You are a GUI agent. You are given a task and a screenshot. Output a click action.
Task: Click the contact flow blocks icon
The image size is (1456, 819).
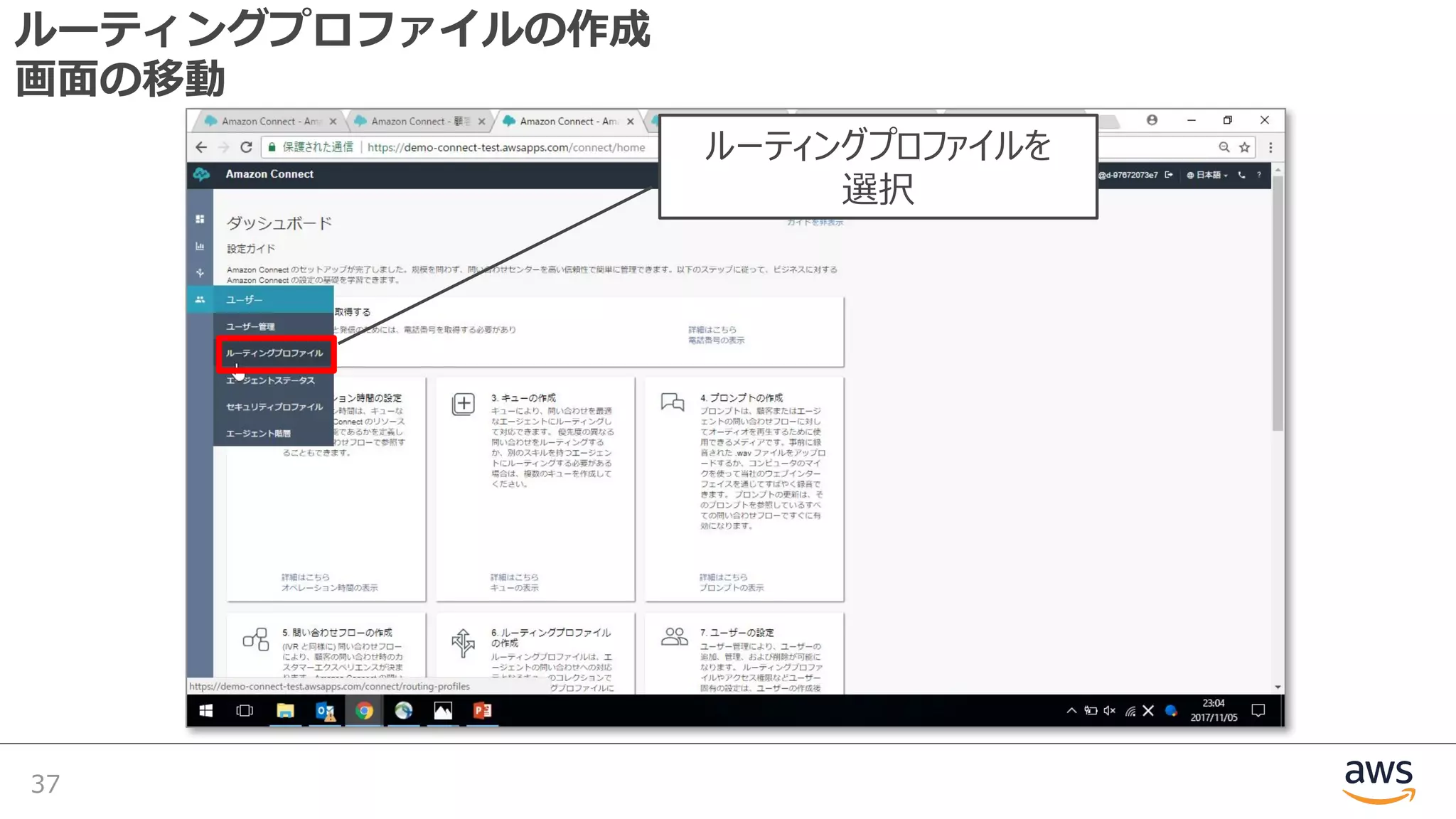click(x=256, y=639)
